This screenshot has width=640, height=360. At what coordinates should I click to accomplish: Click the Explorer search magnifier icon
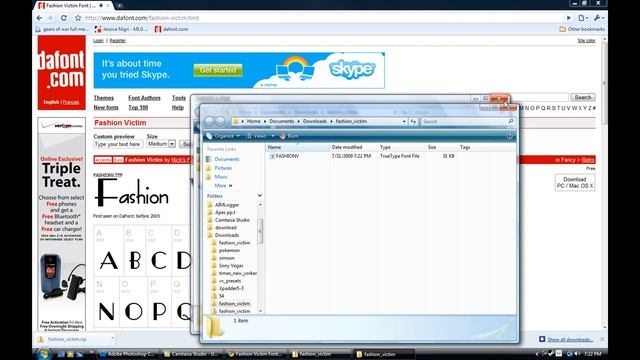click(511, 121)
